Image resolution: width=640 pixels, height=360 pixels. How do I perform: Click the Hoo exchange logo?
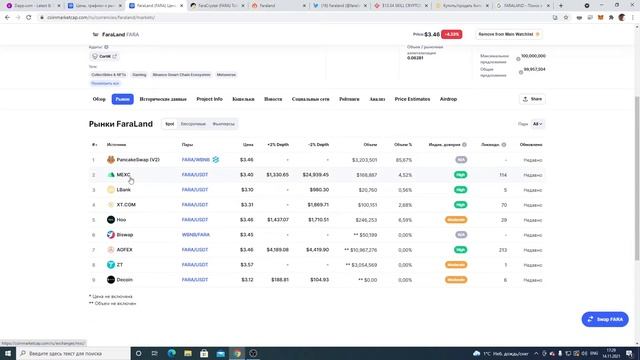point(111,220)
